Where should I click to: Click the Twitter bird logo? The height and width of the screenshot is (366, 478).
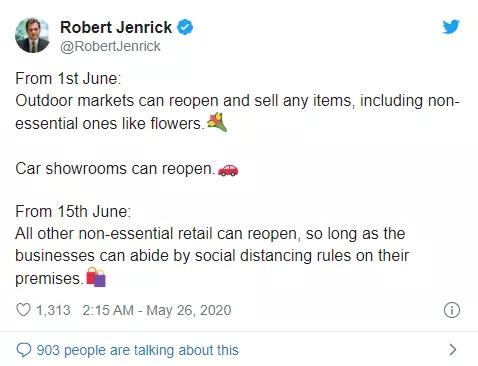(451, 27)
